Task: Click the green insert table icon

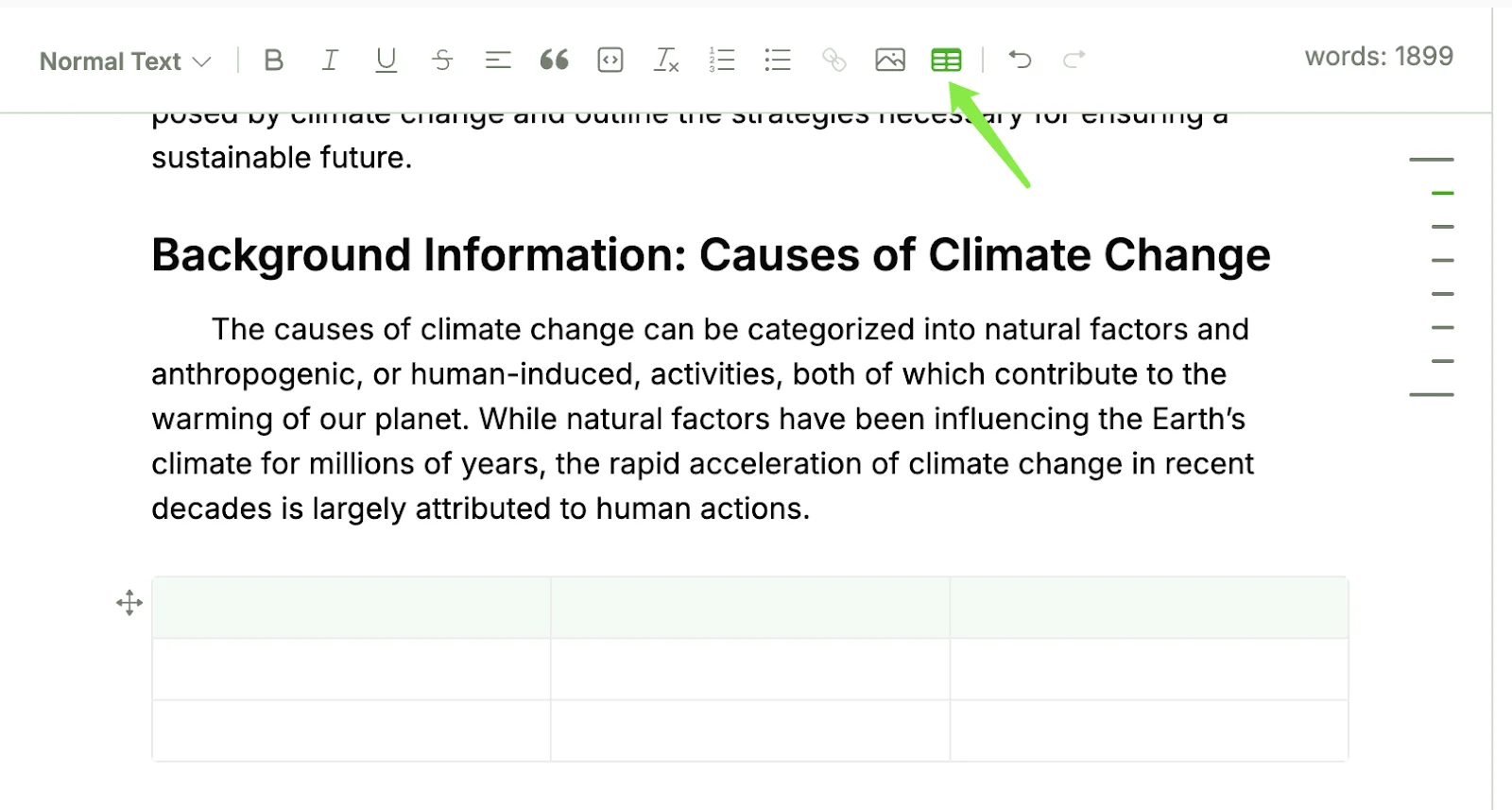Action: tap(946, 60)
